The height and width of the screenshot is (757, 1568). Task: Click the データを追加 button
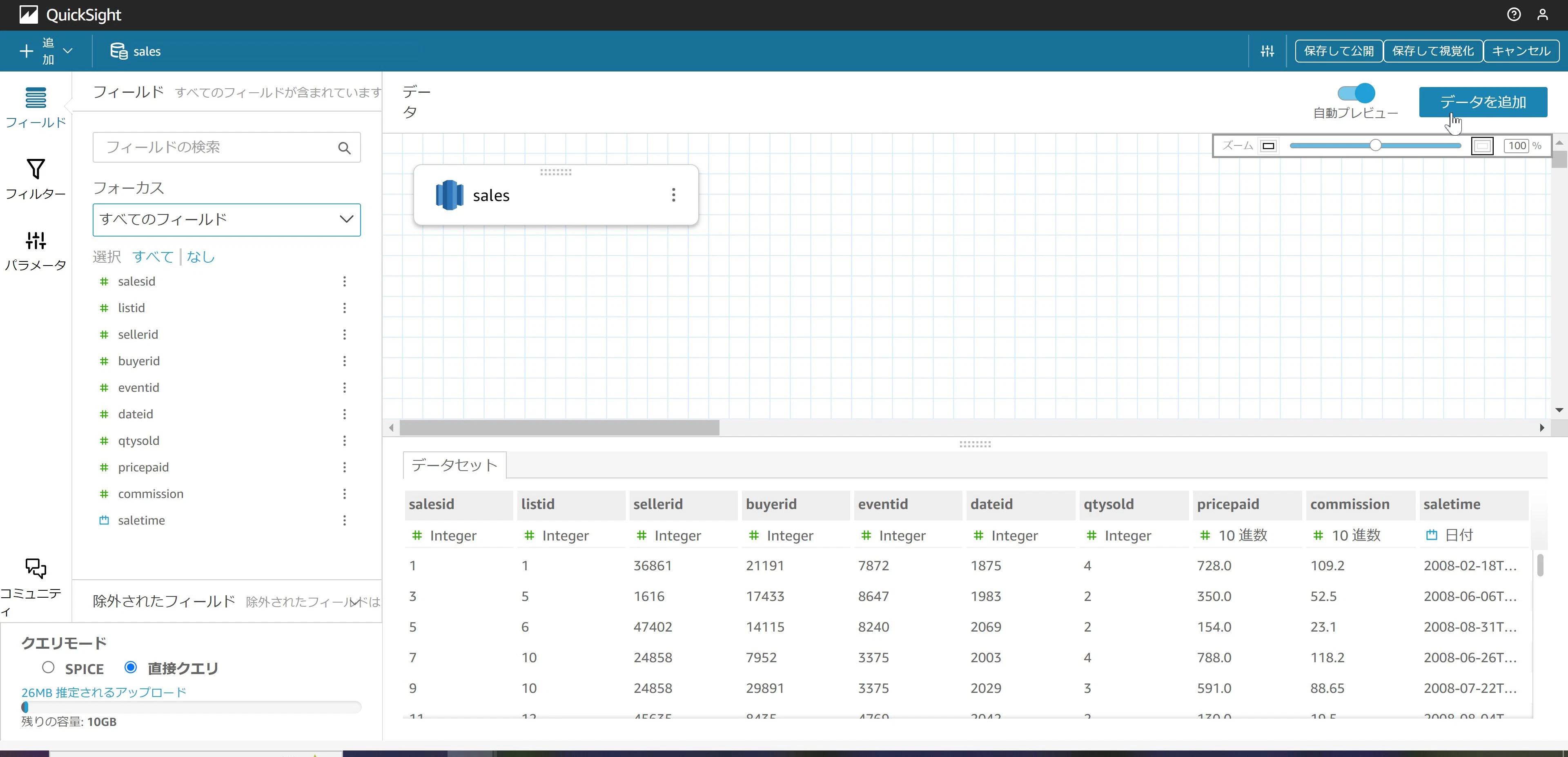tap(1483, 102)
